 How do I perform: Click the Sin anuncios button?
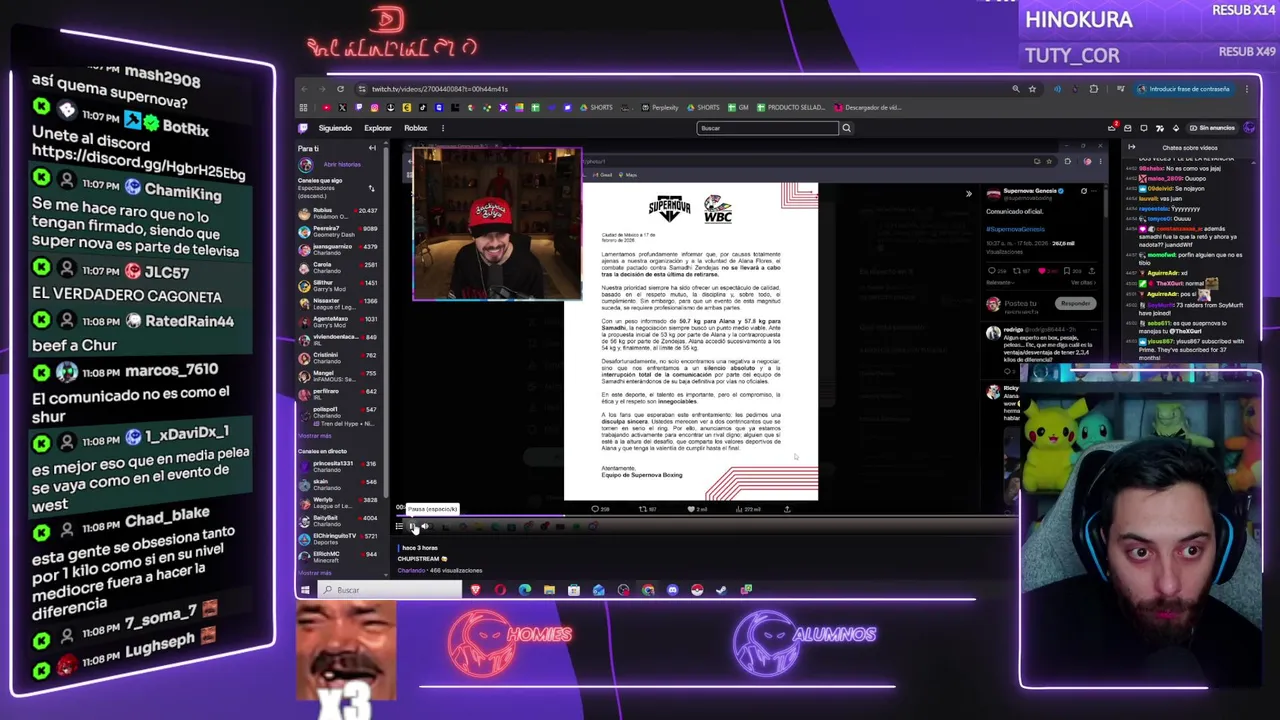click(x=1211, y=128)
